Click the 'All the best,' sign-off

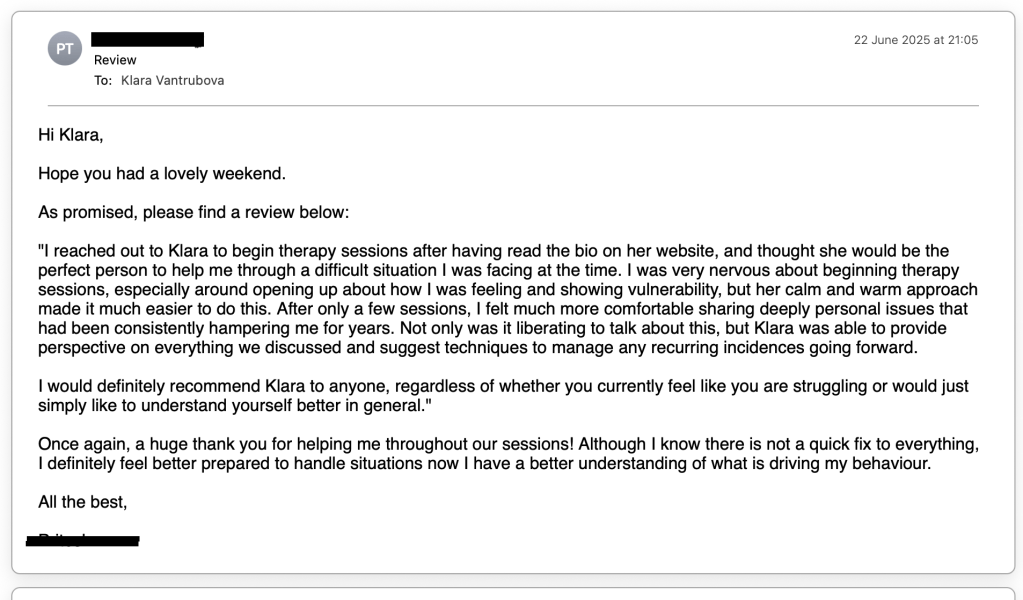coord(83,502)
